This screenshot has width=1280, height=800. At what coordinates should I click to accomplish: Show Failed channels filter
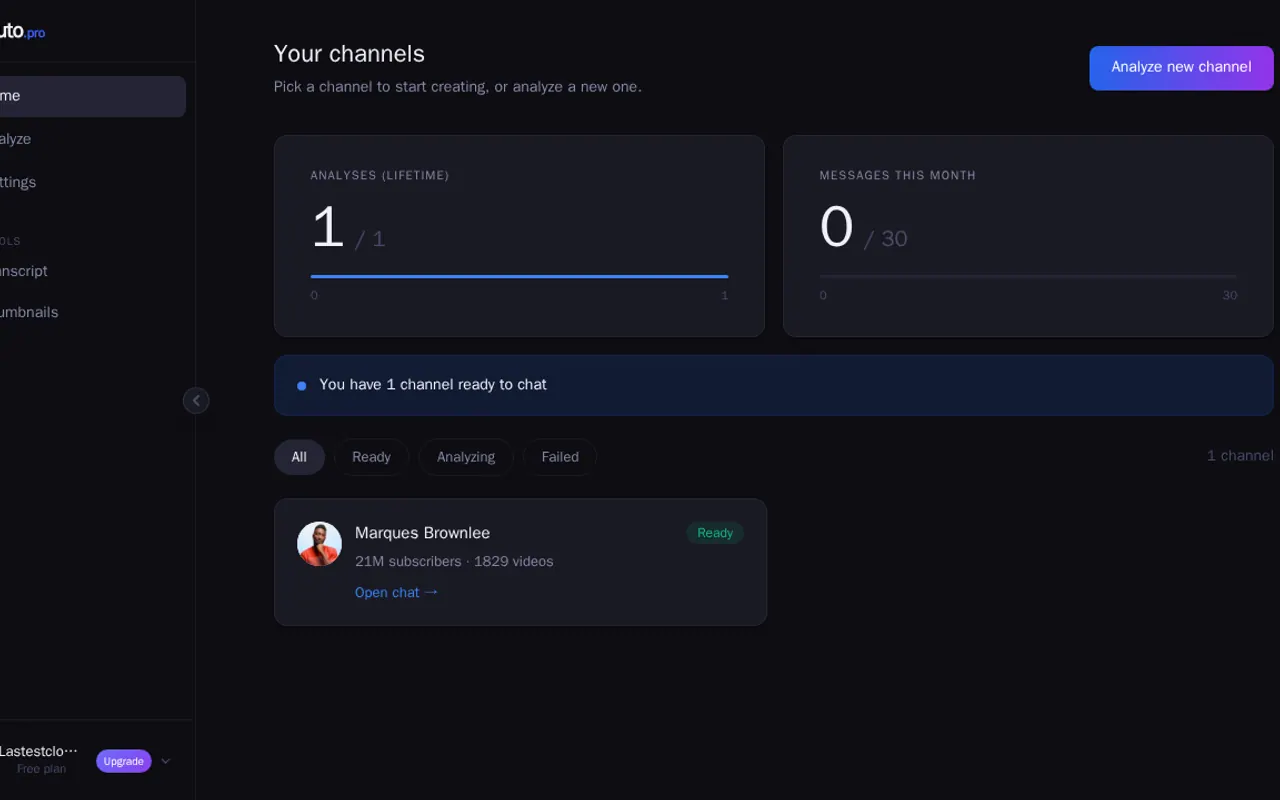[x=560, y=457]
